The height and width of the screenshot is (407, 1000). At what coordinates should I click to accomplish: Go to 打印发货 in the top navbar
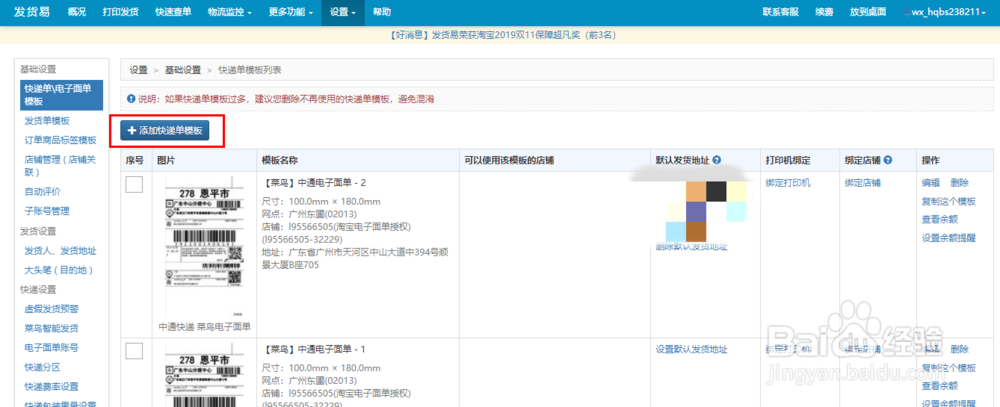click(x=120, y=12)
